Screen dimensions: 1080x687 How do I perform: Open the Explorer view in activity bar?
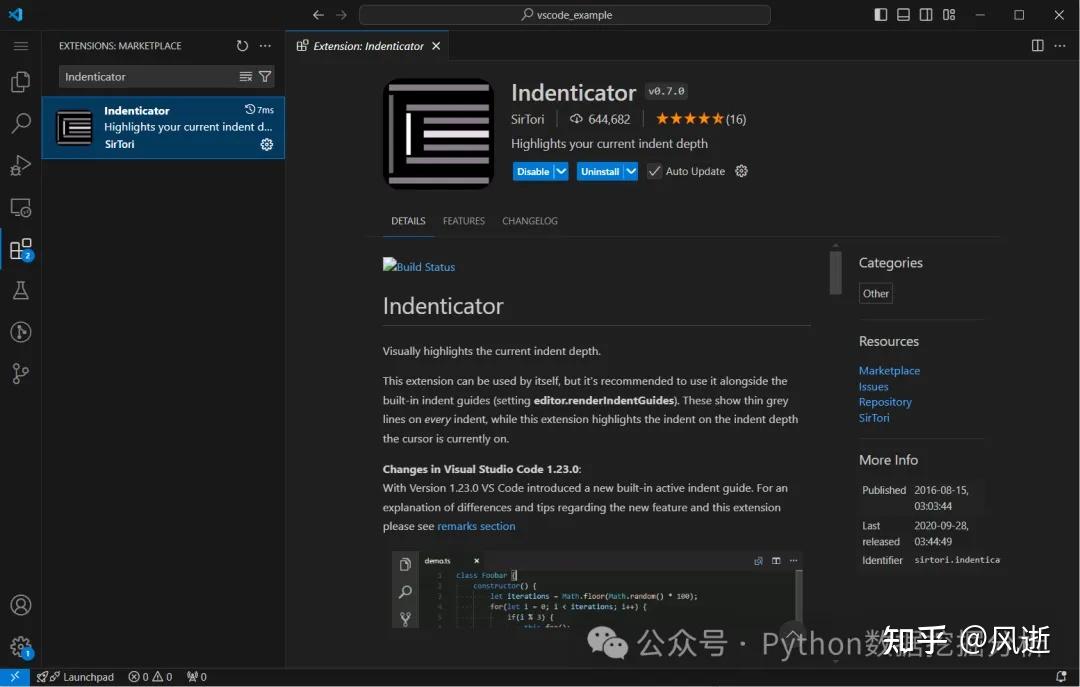point(20,82)
